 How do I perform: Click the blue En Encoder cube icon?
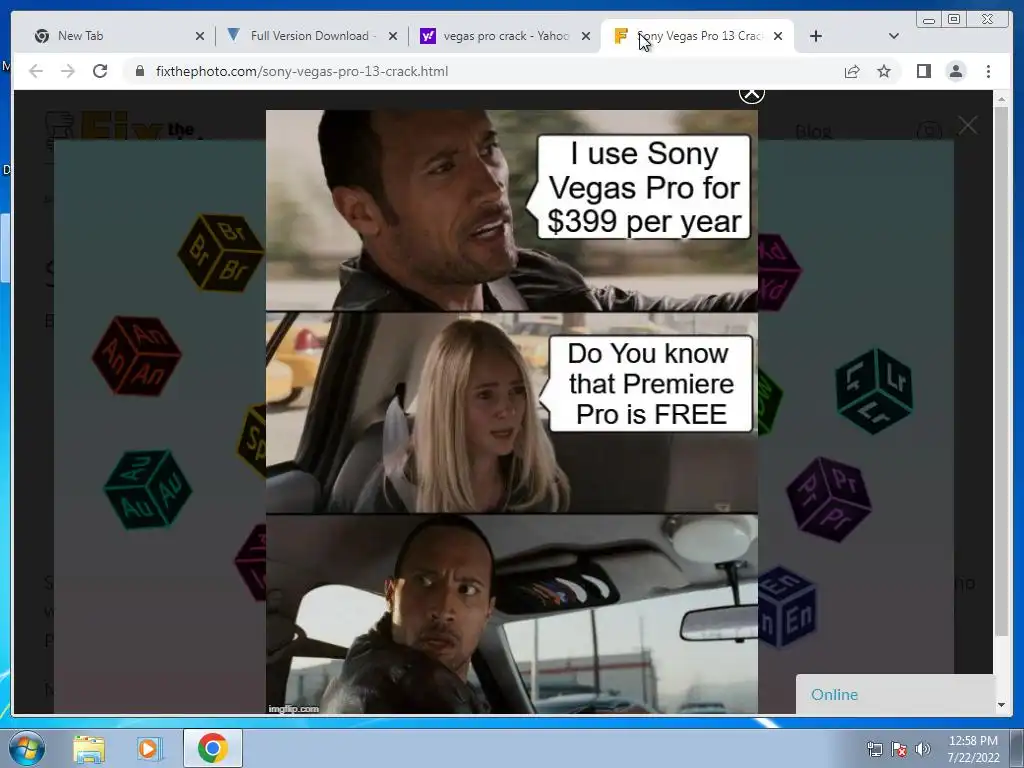[x=787, y=607]
